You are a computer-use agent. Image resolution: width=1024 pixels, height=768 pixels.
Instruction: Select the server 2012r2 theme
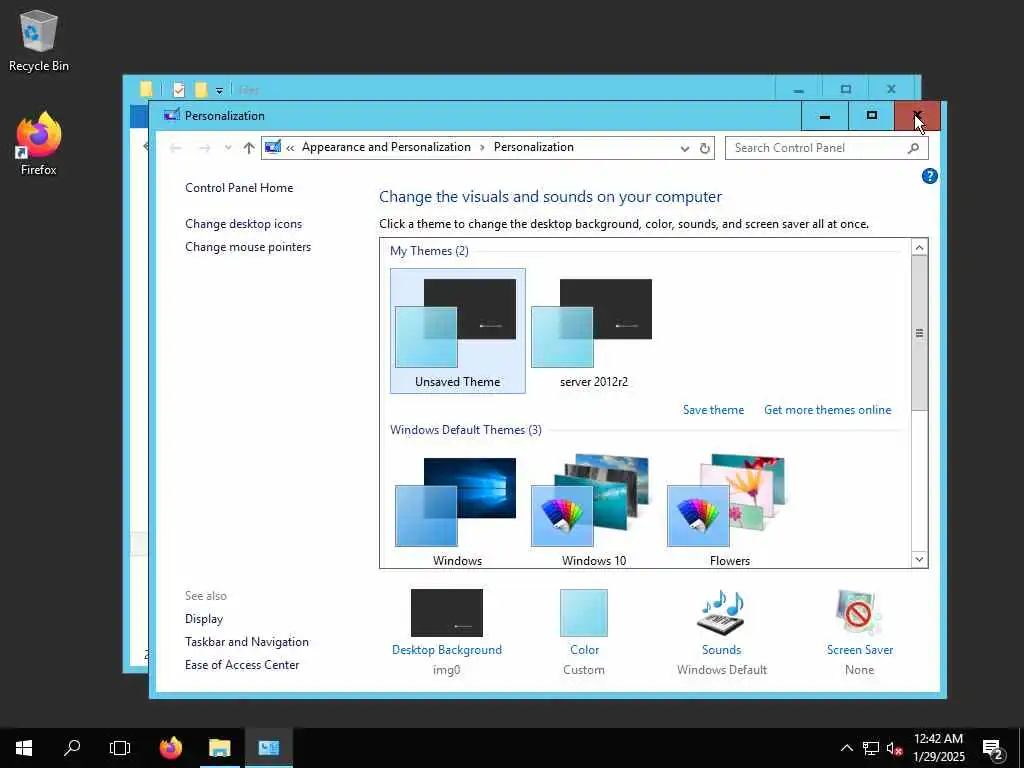(x=593, y=330)
